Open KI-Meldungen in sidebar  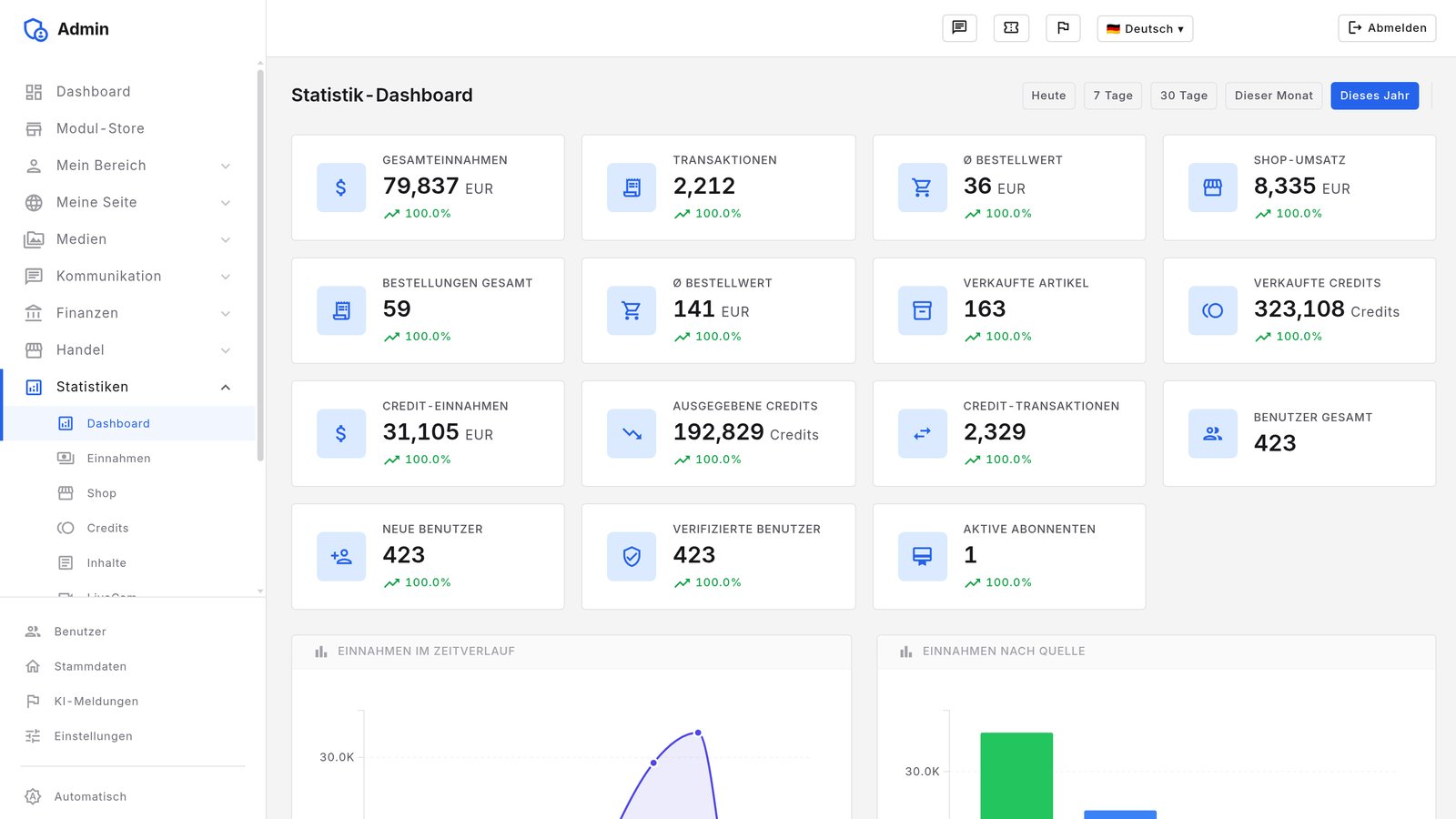pyautogui.click(x=128, y=702)
